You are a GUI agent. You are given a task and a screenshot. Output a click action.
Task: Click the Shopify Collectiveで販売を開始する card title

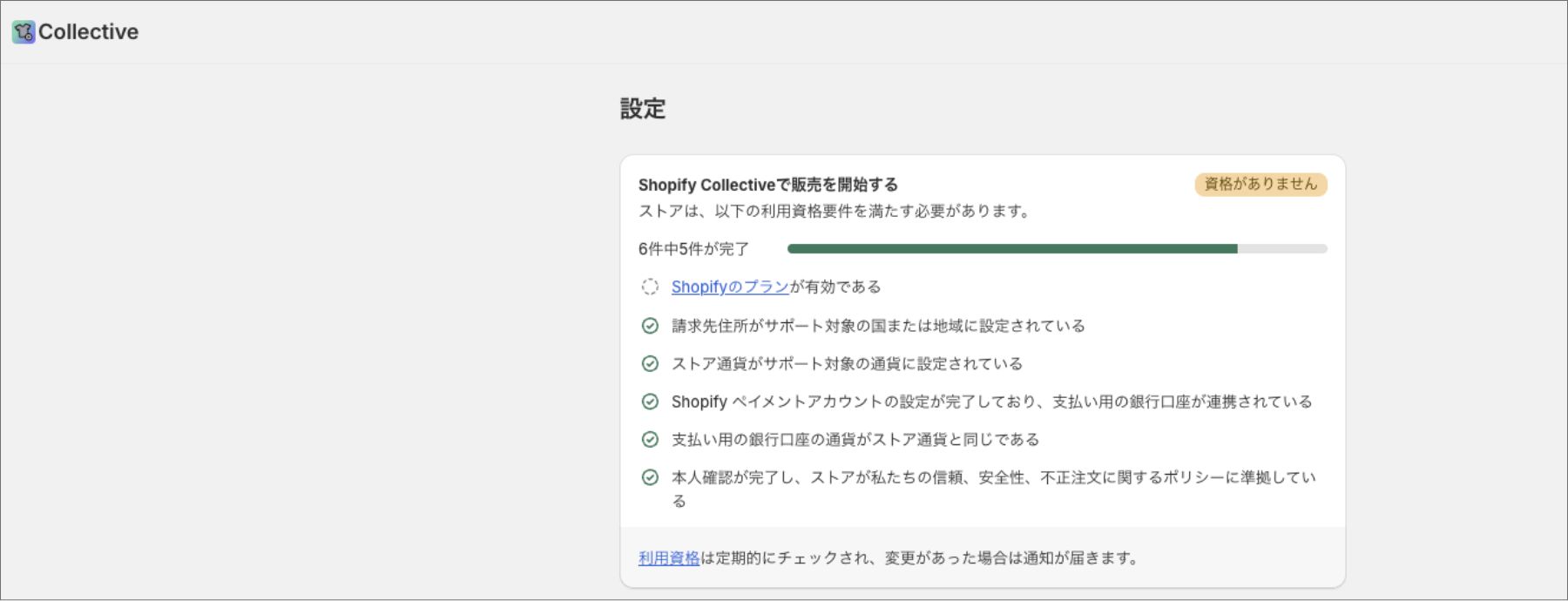point(767,185)
